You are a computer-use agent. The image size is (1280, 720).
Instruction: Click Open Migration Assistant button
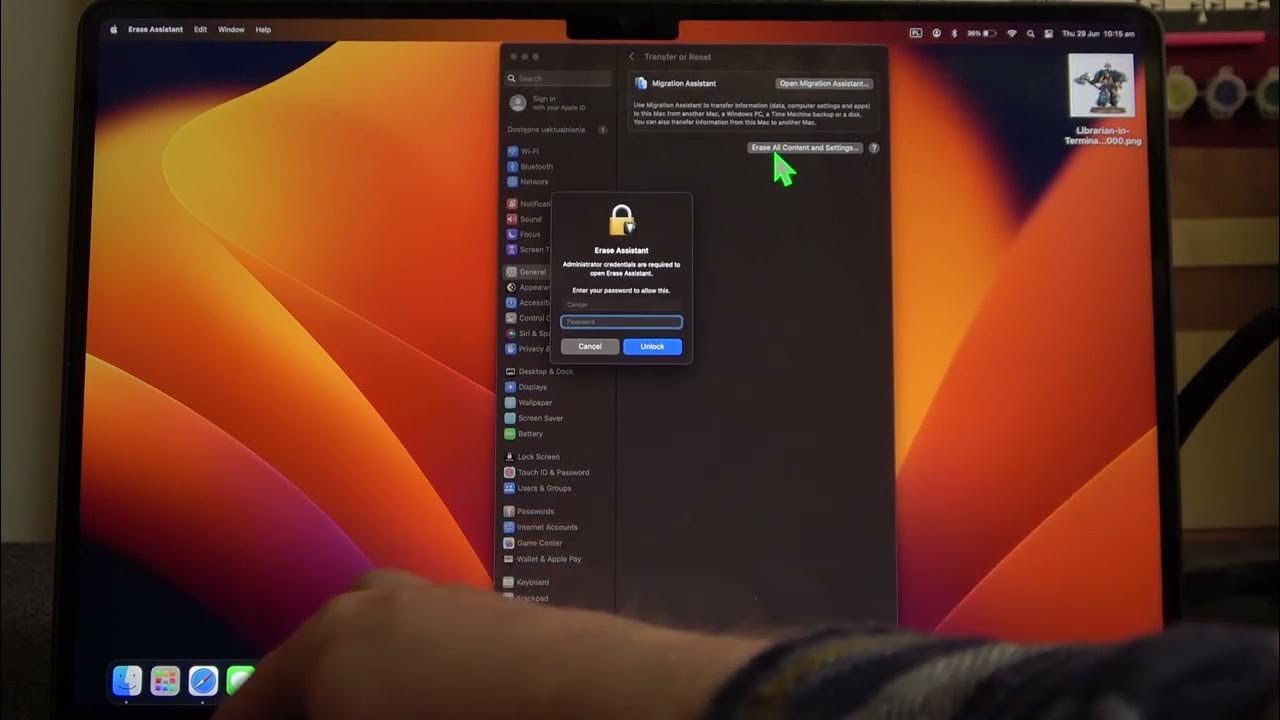[825, 84]
